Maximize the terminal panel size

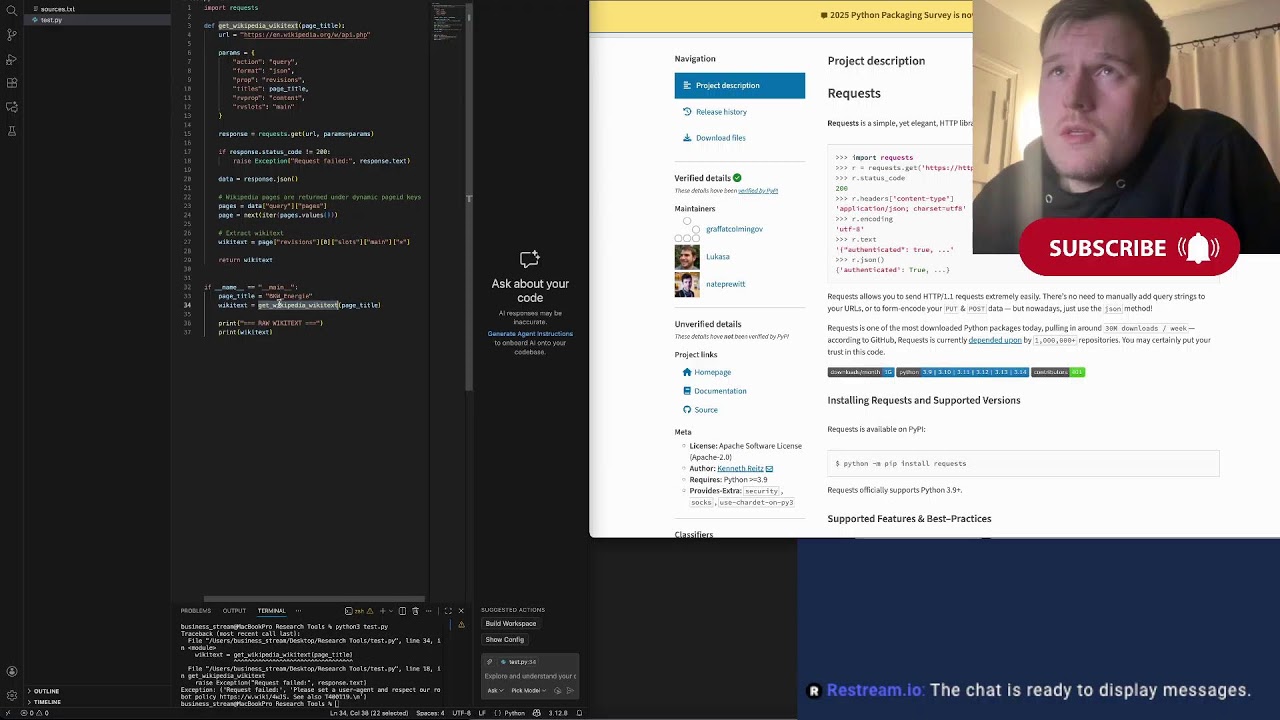point(448,611)
